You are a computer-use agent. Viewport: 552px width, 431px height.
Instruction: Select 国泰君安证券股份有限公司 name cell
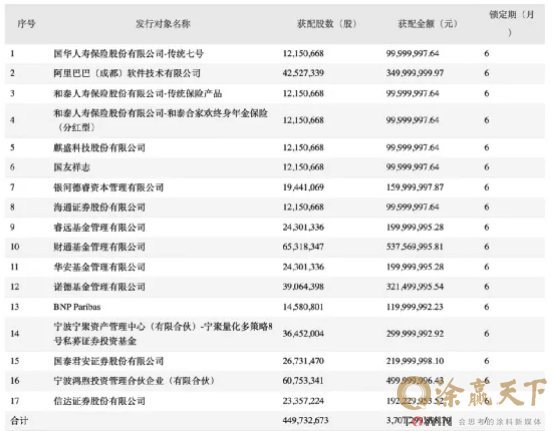[x=108, y=361]
